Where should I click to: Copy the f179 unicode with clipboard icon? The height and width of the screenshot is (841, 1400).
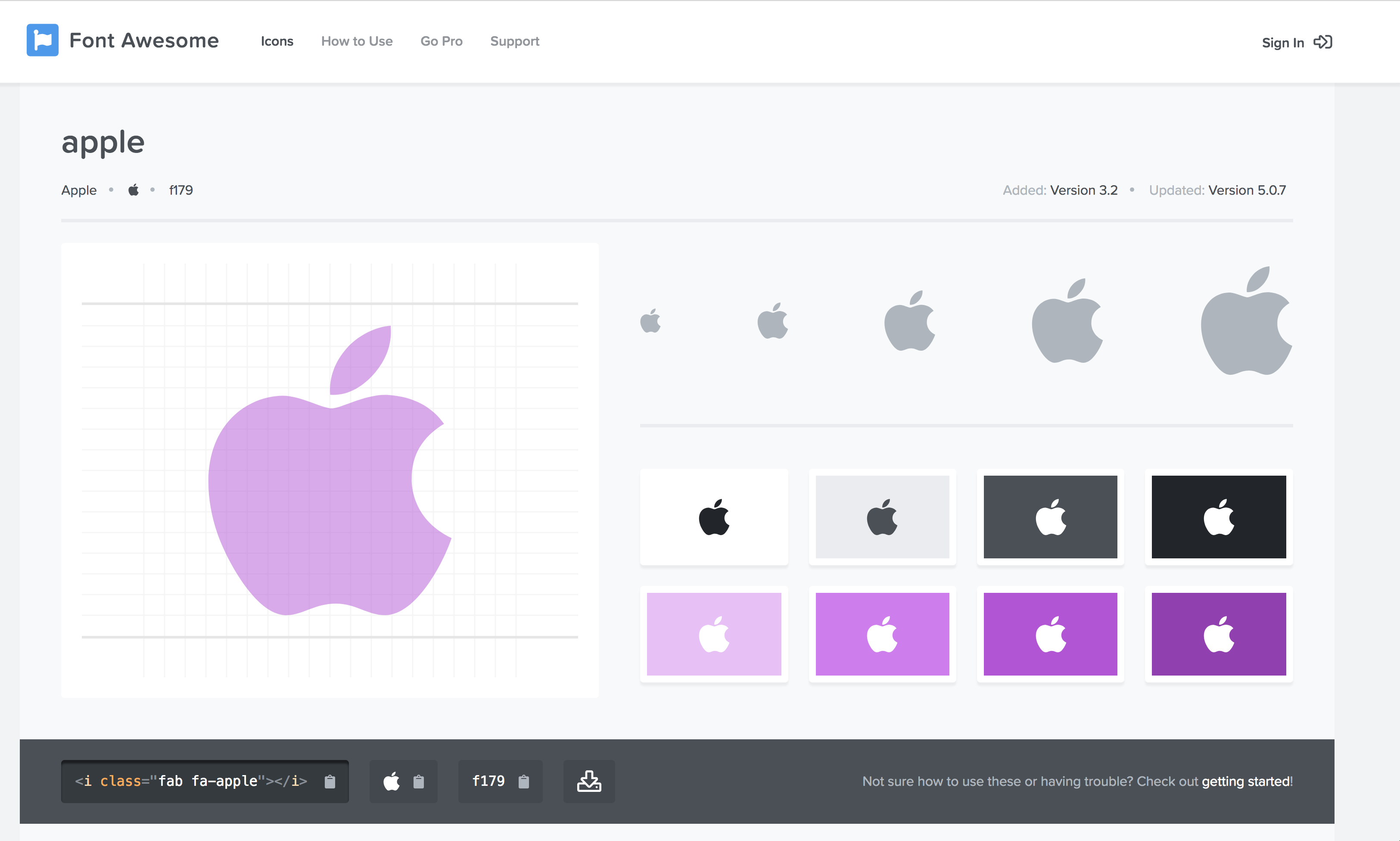pyautogui.click(x=524, y=782)
